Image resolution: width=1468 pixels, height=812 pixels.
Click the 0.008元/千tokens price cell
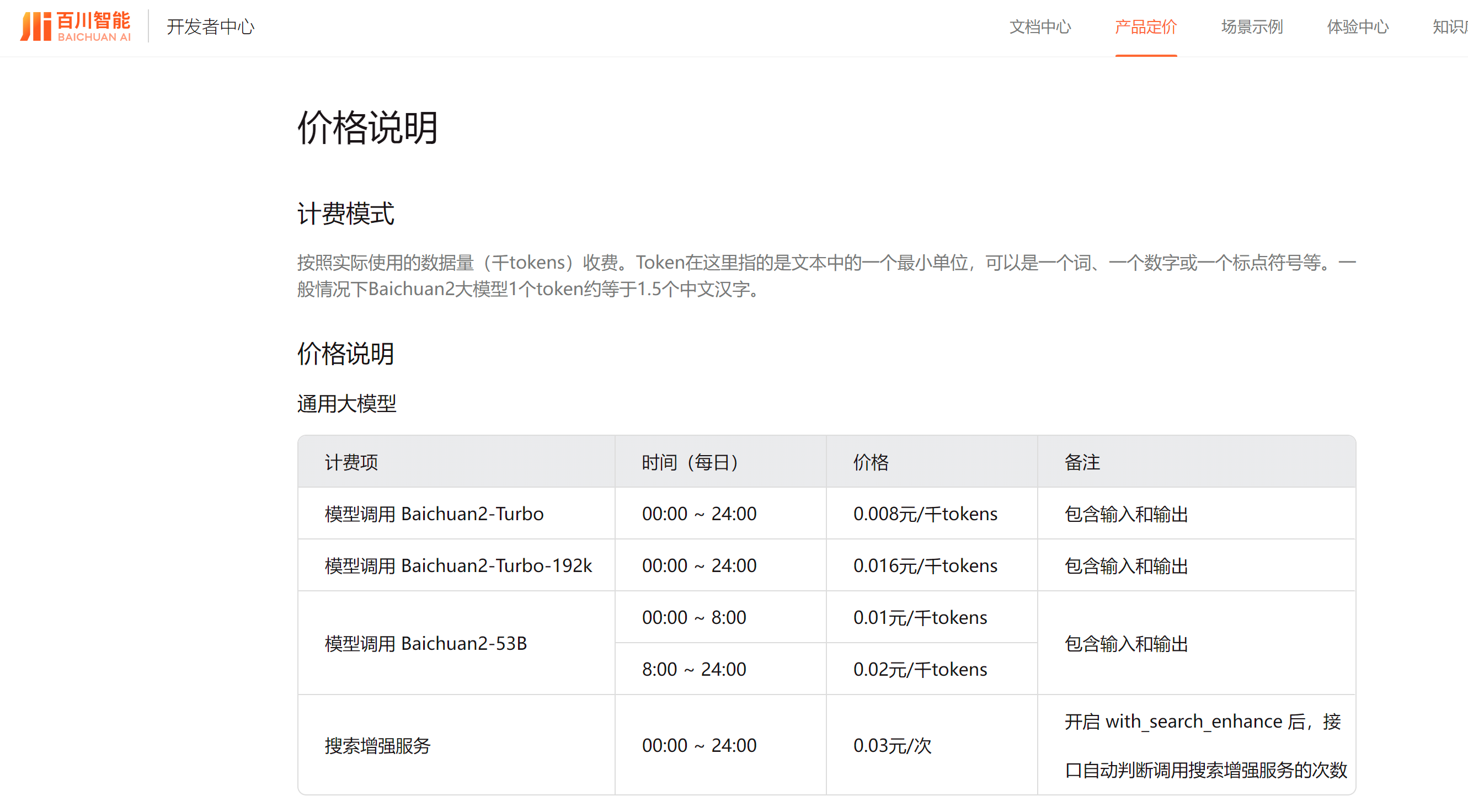(932, 514)
